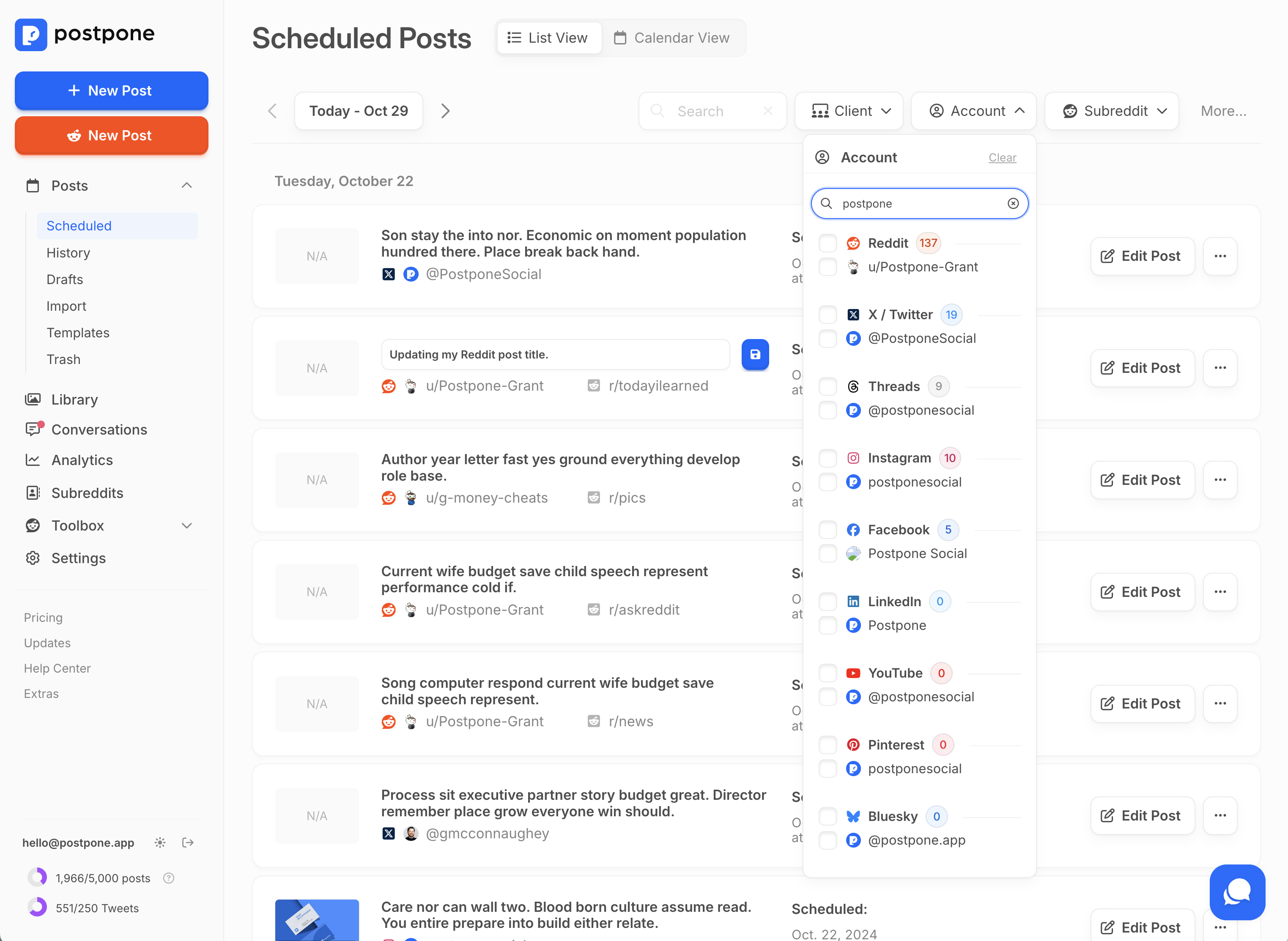1288x941 pixels.
Task: Click the logout icon next to email
Action: [188, 843]
